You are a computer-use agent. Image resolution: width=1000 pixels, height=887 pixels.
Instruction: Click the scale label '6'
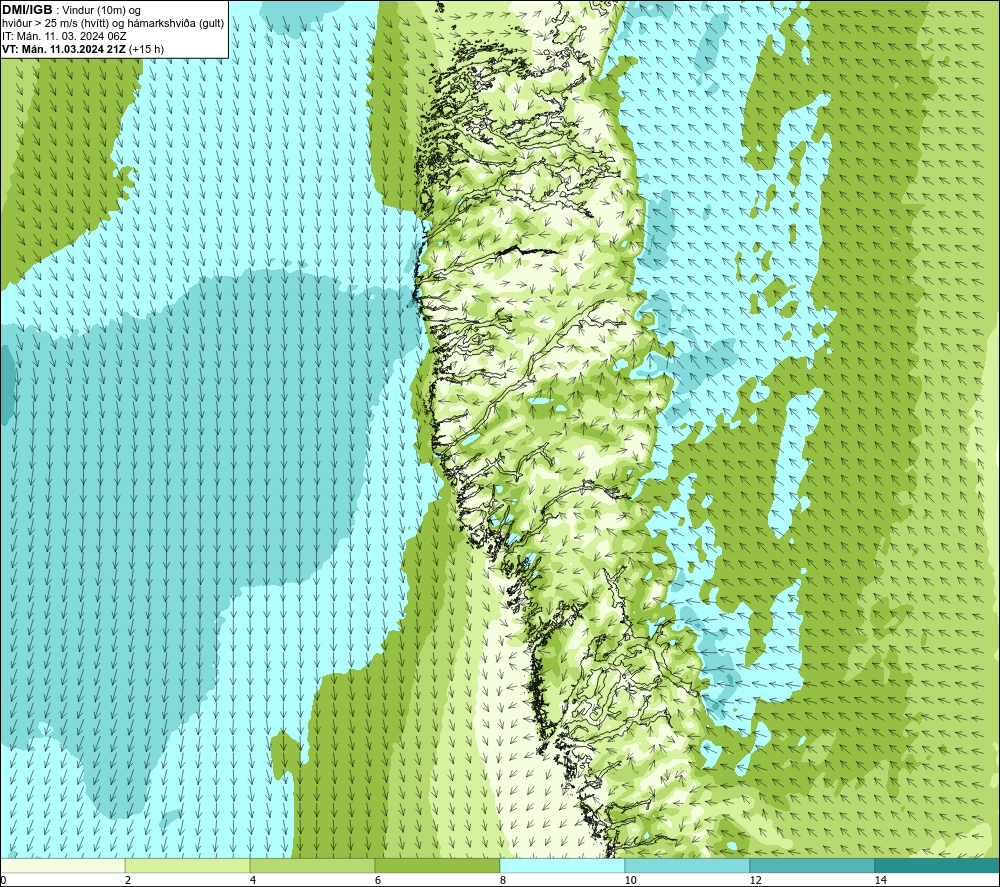[378, 880]
